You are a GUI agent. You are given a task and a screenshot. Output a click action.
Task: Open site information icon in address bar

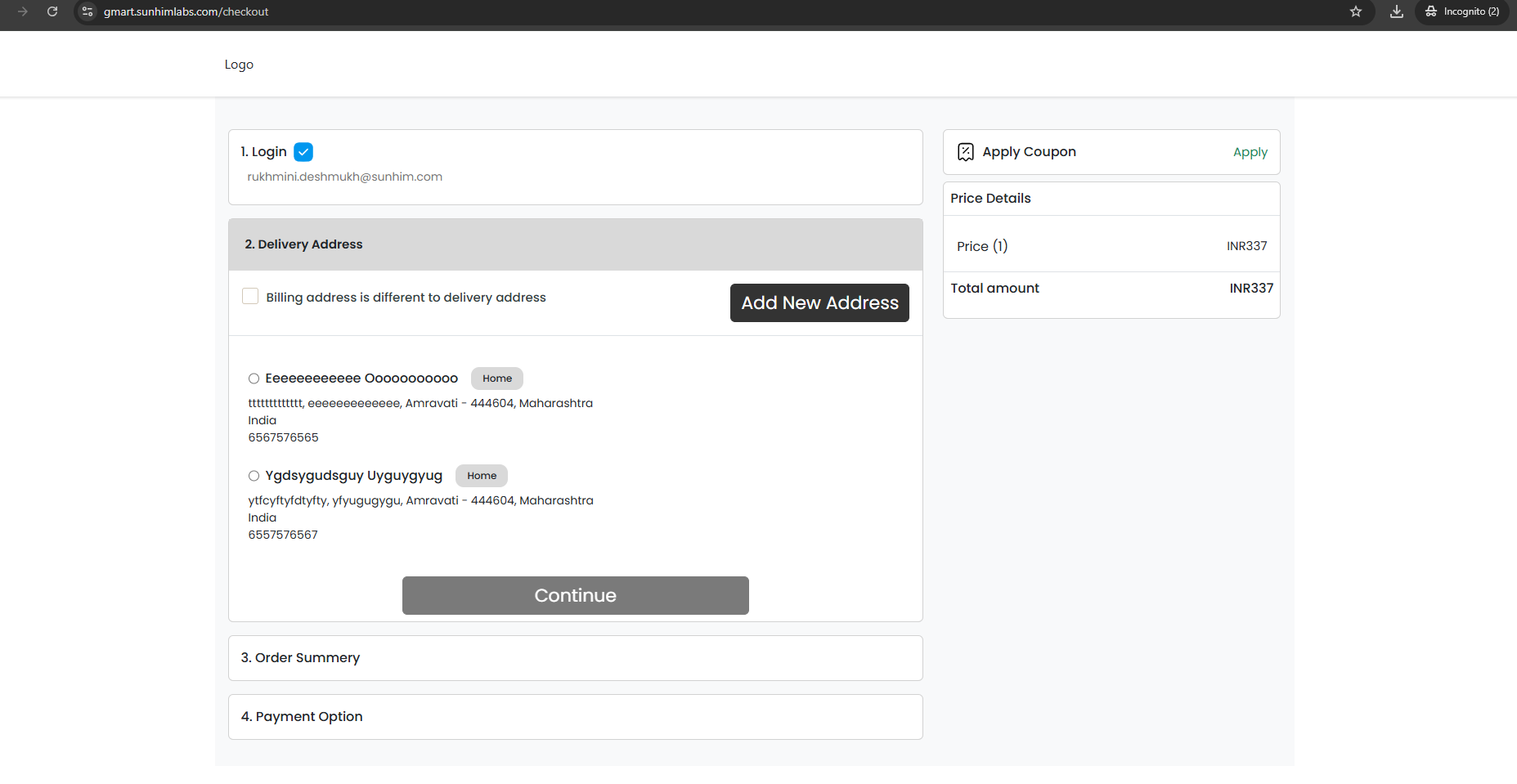point(88,11)
